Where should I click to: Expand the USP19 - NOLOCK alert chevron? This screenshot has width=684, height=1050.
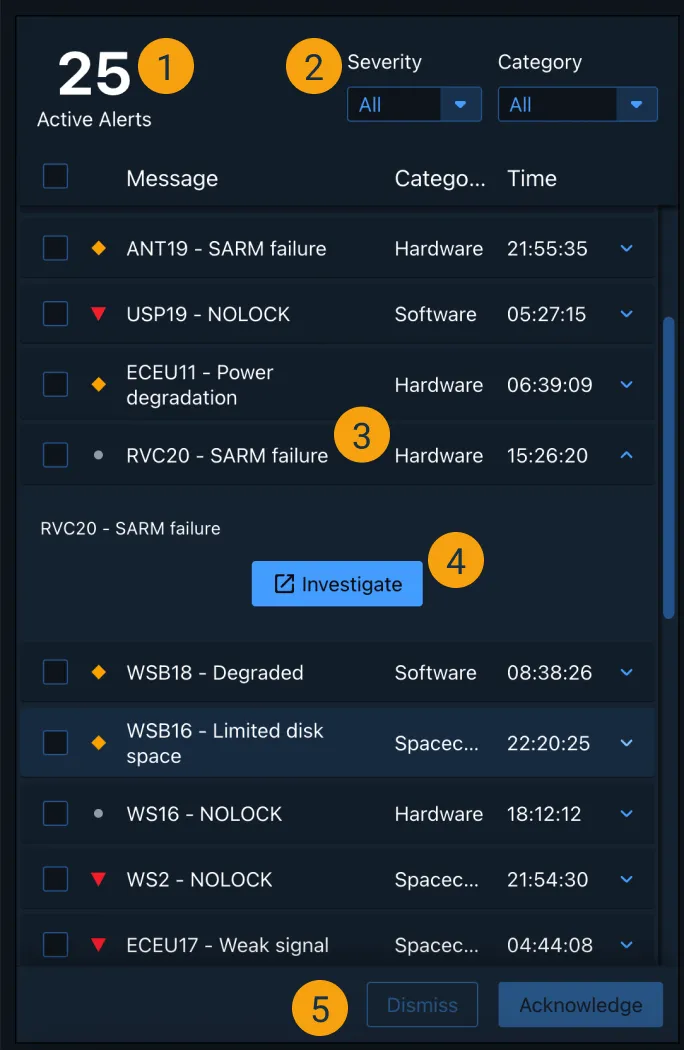626,314
